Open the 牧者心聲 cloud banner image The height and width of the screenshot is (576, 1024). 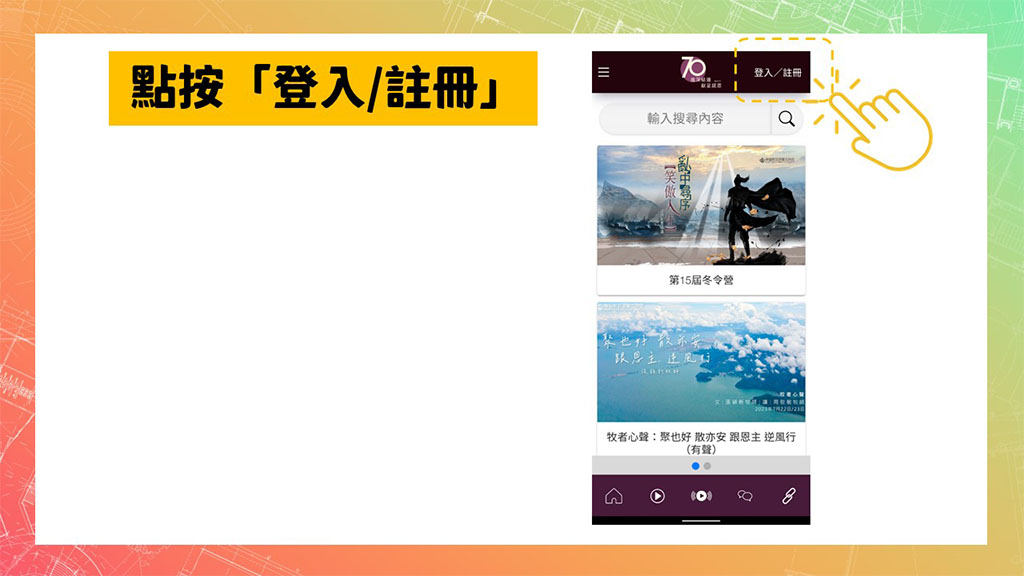tap(701, 362)
